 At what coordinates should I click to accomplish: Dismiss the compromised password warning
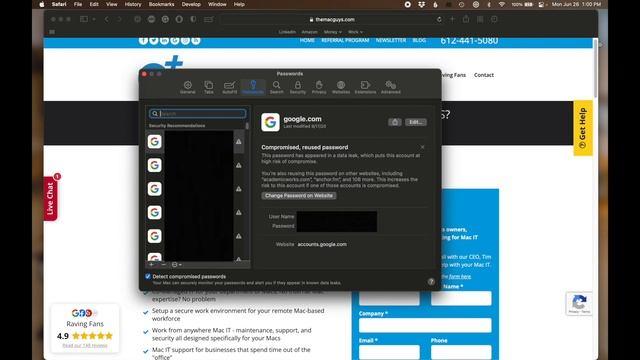tap(422, 147)
